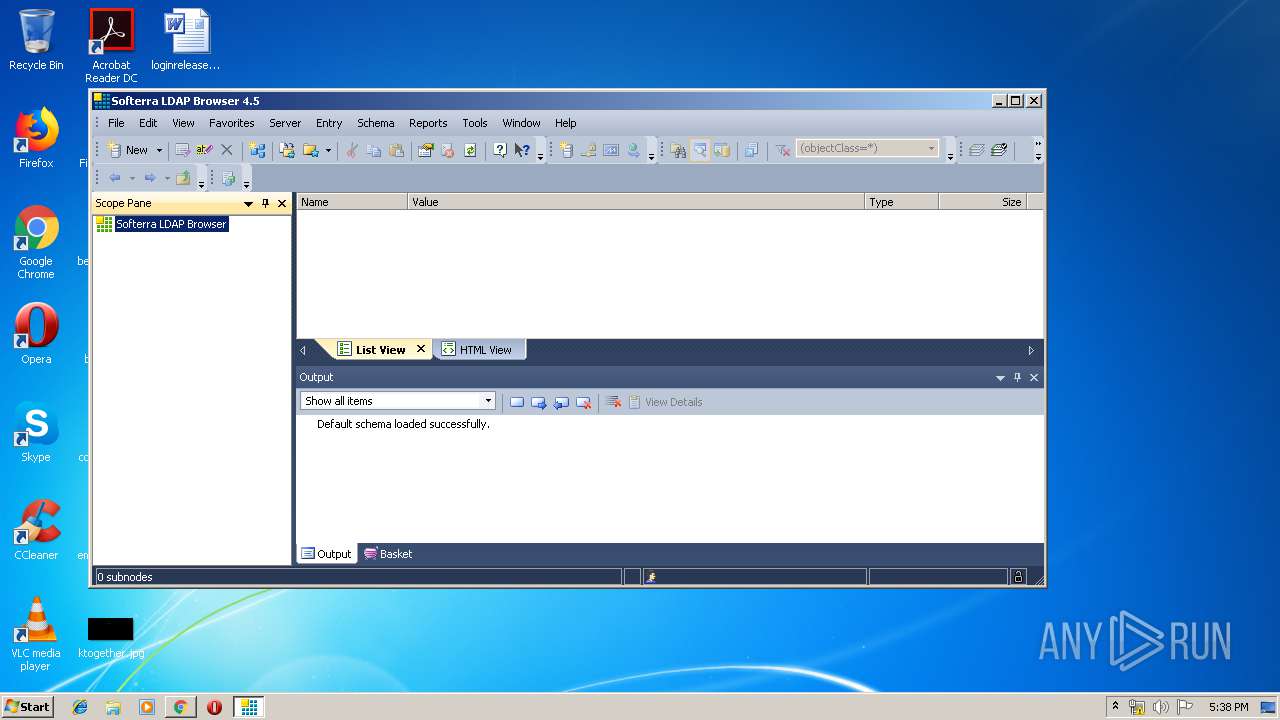Screen dimensions: 1280x720
Task: Open the Schema menu
Action: pyautogui.click(x=376, y=123)
